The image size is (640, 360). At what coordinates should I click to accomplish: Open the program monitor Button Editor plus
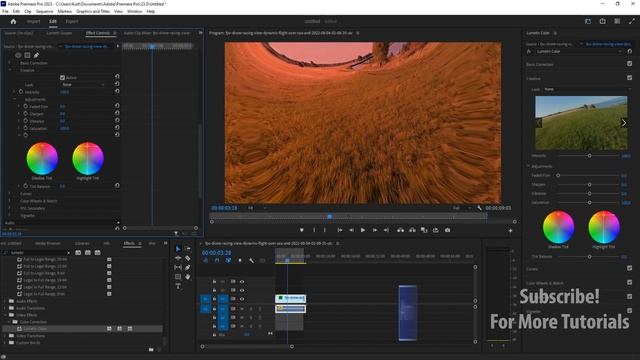[x=510, y=231]
